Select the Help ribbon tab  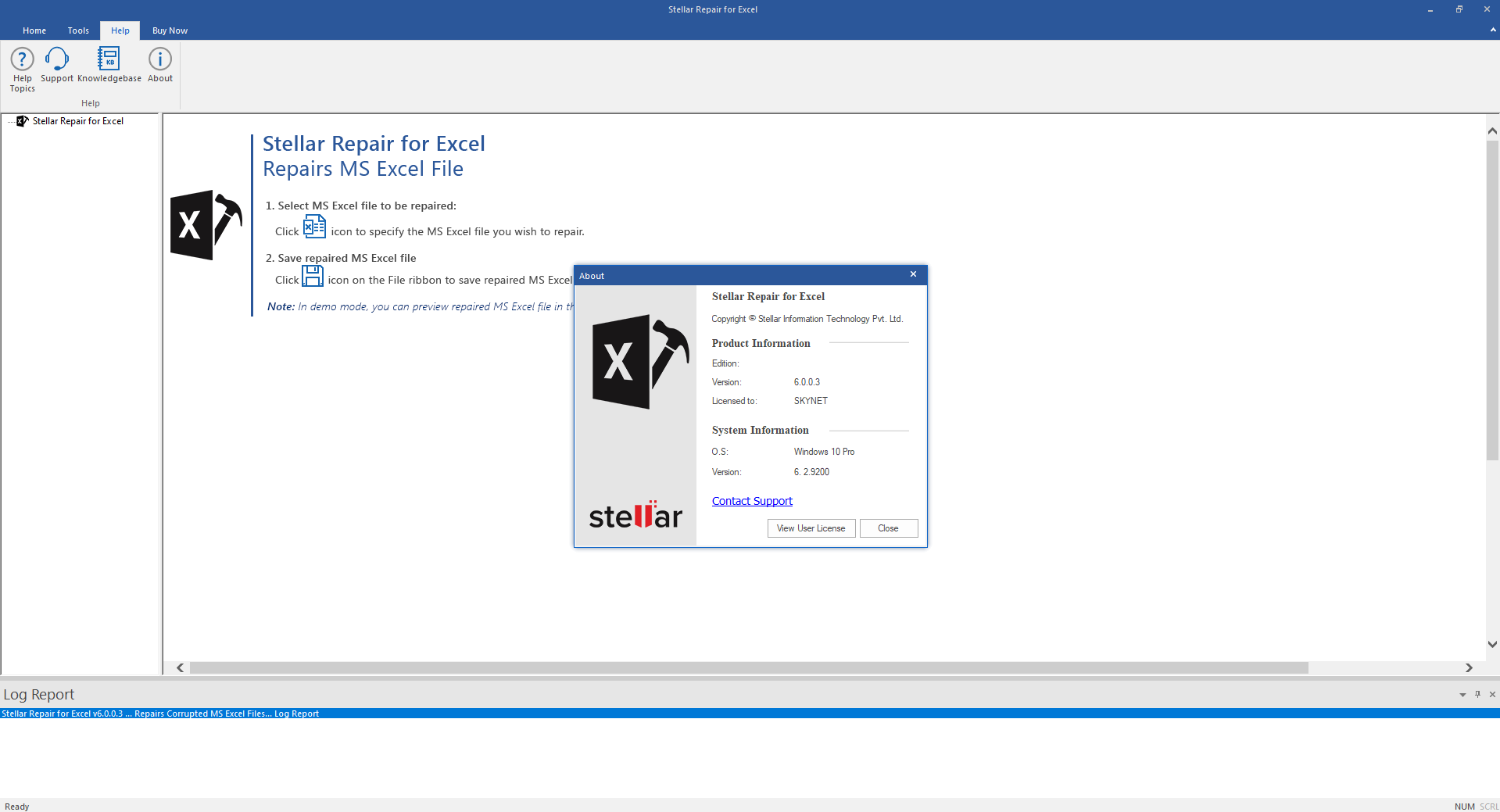point(120,30)
